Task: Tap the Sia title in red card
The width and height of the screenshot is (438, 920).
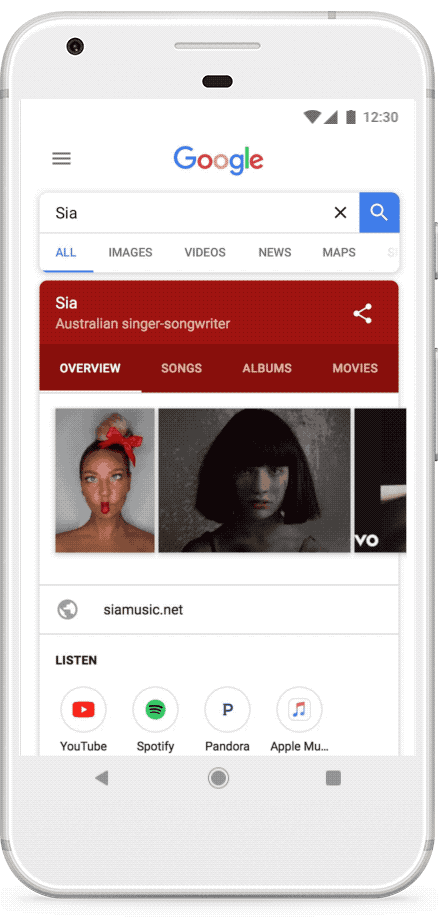Action: 66,303
